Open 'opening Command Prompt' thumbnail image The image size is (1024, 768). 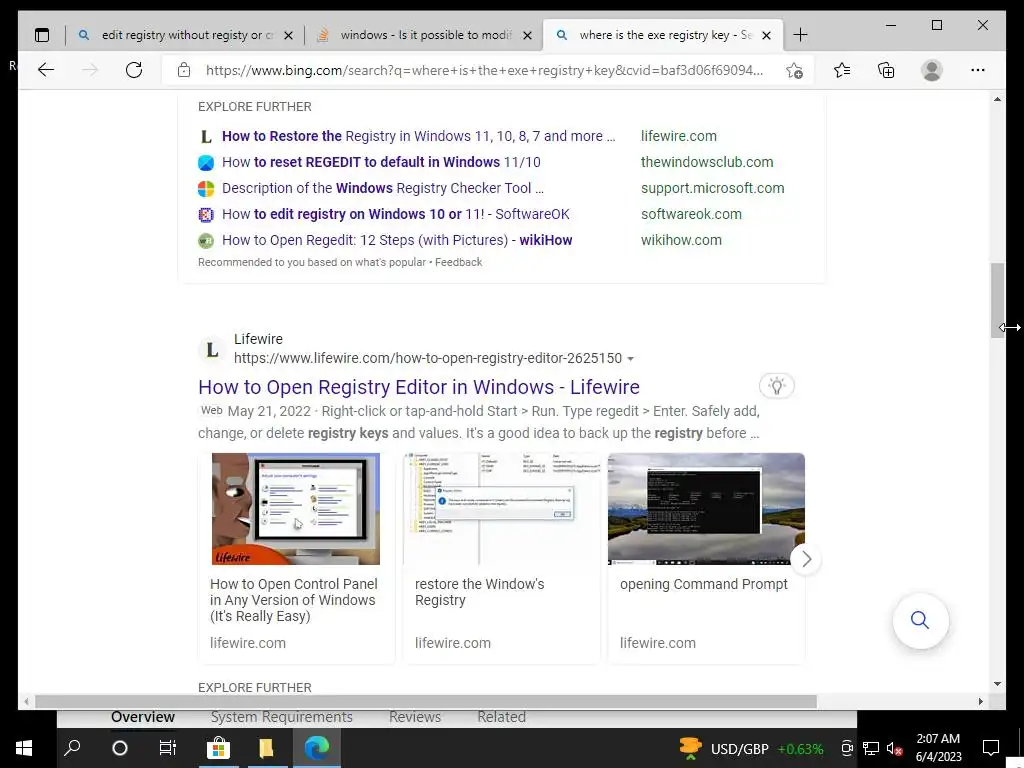(706, 509)
